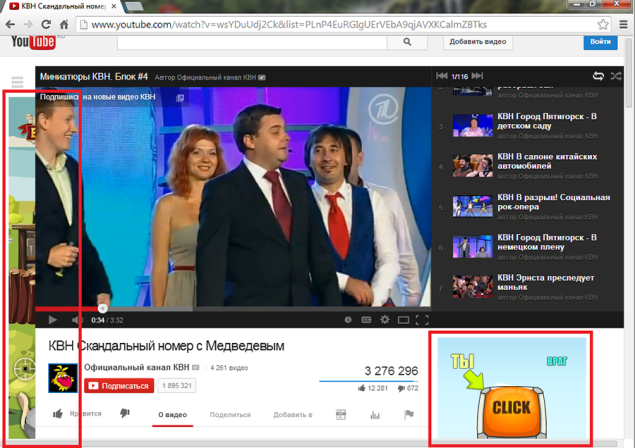This screenshot has height=448, width=635.
Task: Like the video with thumbs up
Action: (58, 414)
